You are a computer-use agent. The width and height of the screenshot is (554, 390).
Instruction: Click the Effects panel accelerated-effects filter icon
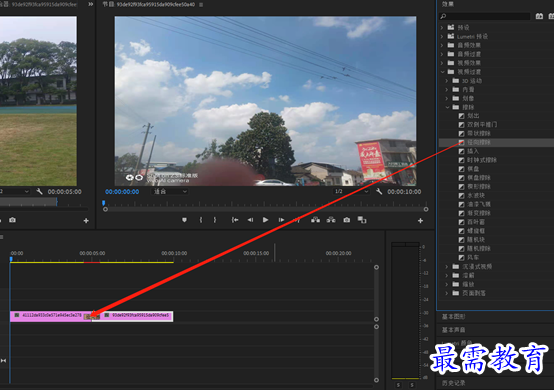click(x=539, y=16)
